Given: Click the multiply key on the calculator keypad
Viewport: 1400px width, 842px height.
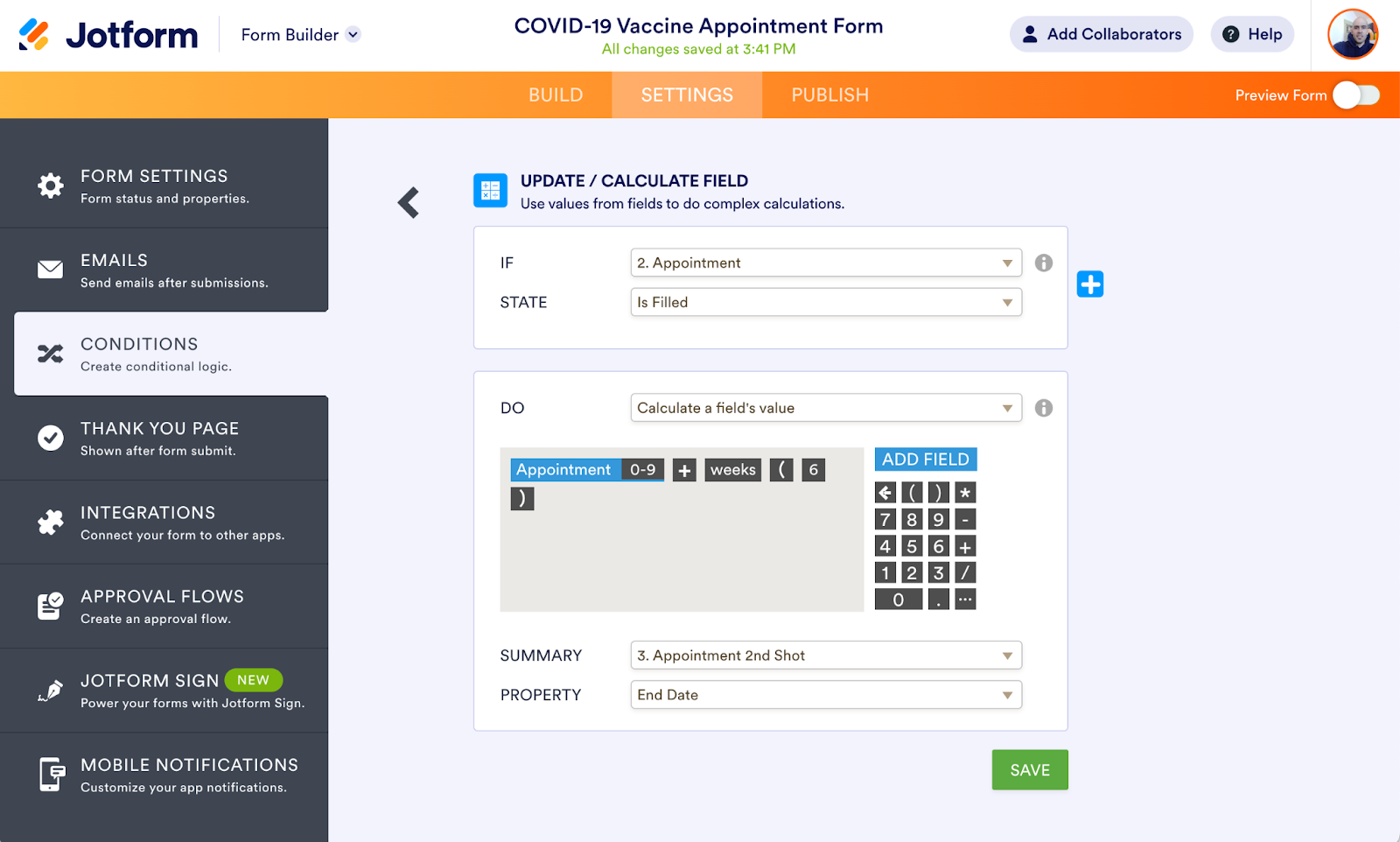Looking at the screenshot, I should click(x=965, y=493).
